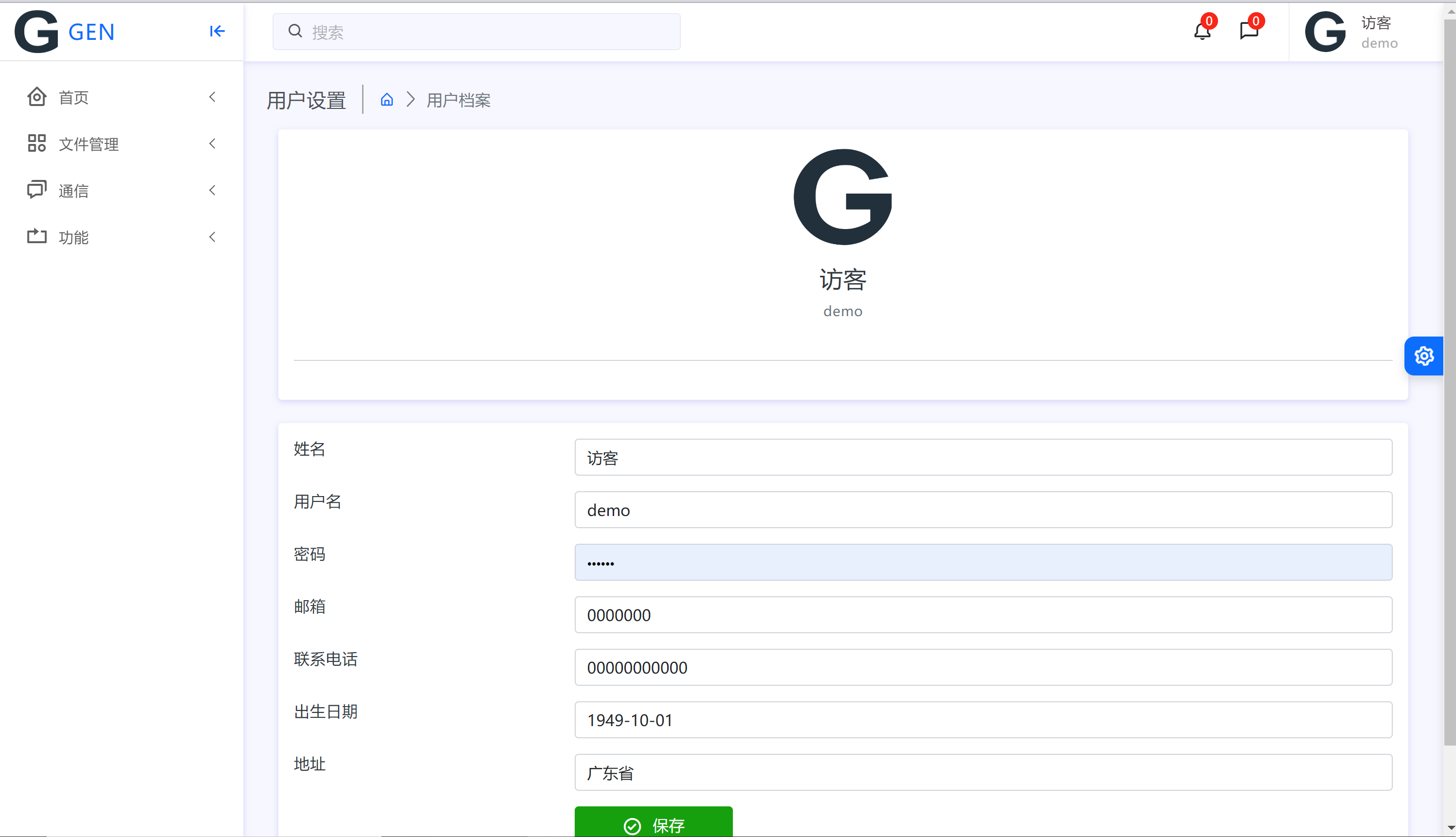
Task: Open the bell notifications icon
Action: pos(1202,31)
